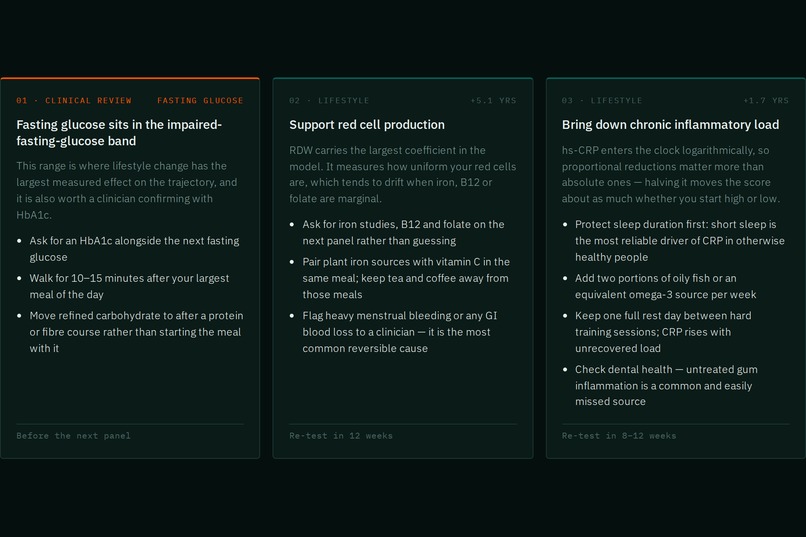Select the 'Support red cell production' heading
Screen dimensions: 806x537
367,125
